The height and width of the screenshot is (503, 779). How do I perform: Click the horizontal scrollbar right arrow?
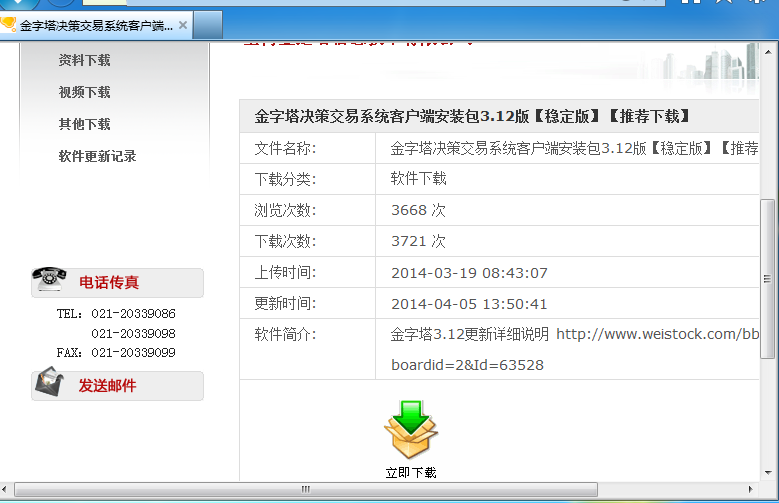click(750, 489)
